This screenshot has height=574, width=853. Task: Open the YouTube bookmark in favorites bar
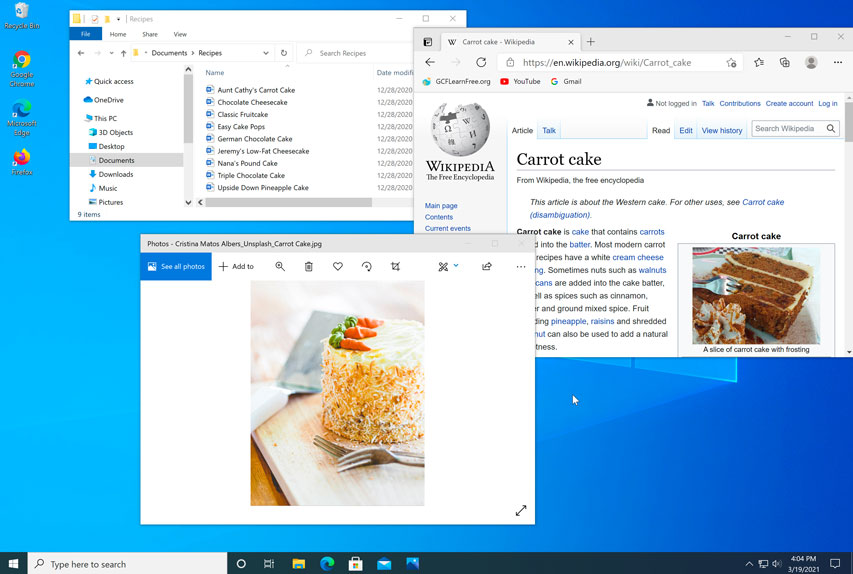(520, 82)
